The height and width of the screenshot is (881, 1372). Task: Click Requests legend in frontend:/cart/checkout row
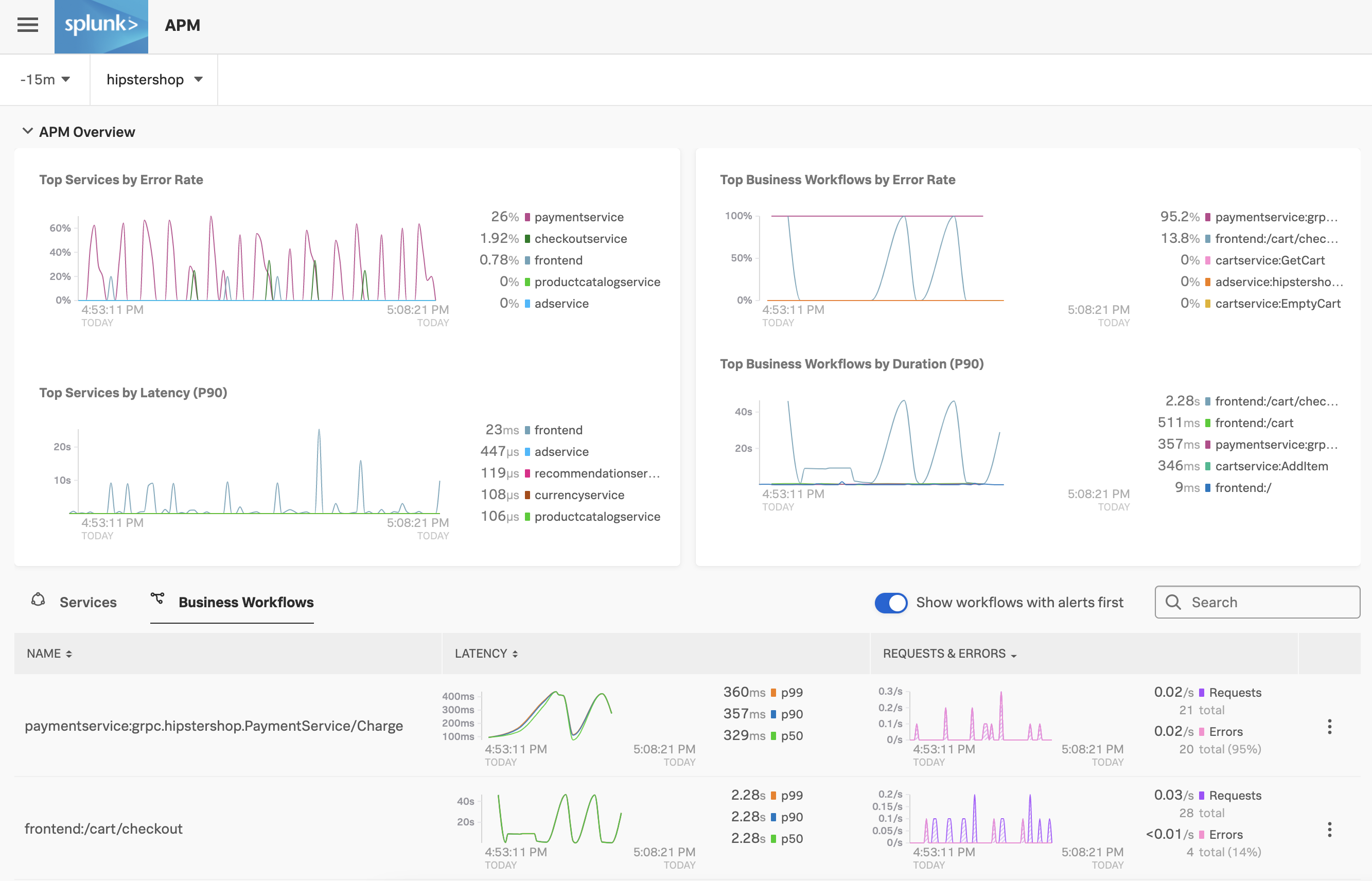coord(1235,795)
